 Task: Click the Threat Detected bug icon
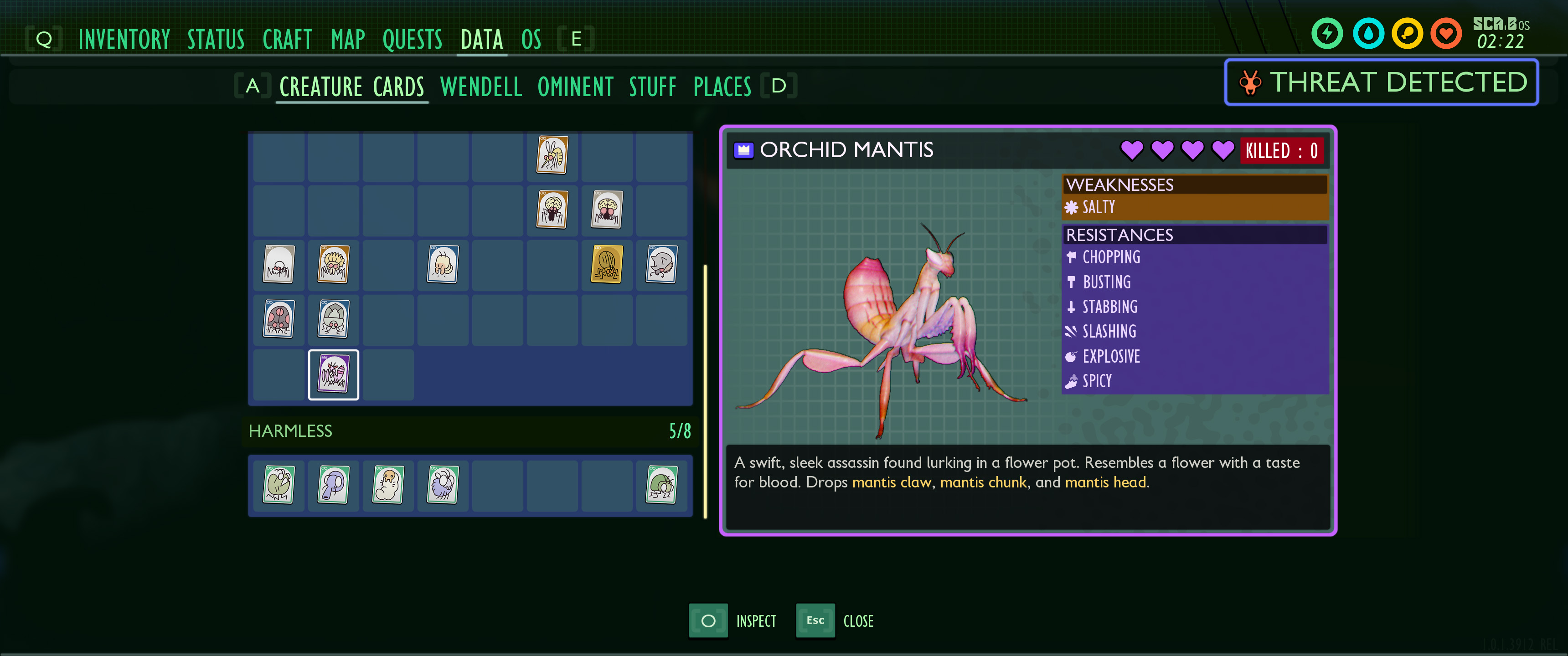tap(1250, 82)
